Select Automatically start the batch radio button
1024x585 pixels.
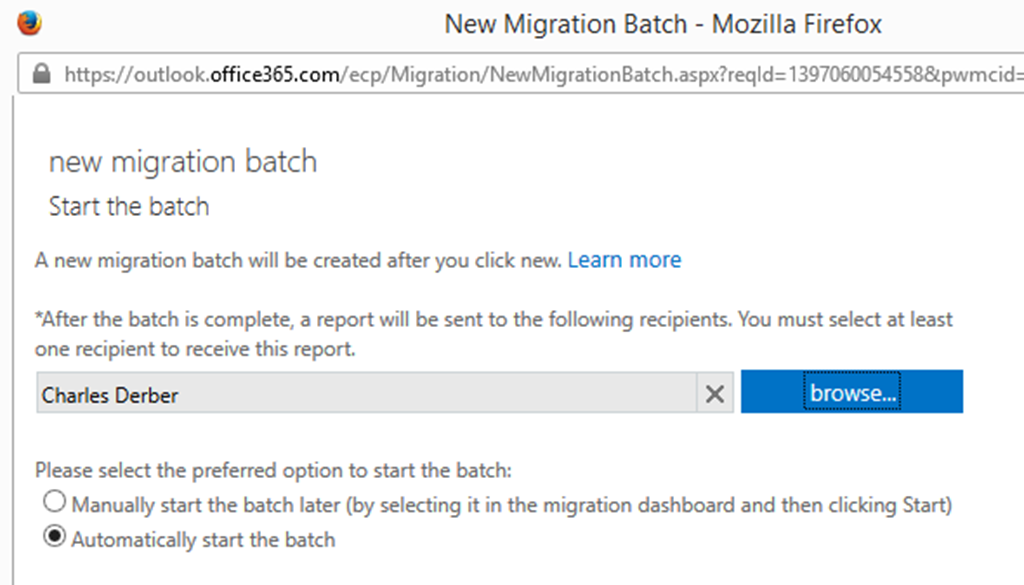coord(55,537)
